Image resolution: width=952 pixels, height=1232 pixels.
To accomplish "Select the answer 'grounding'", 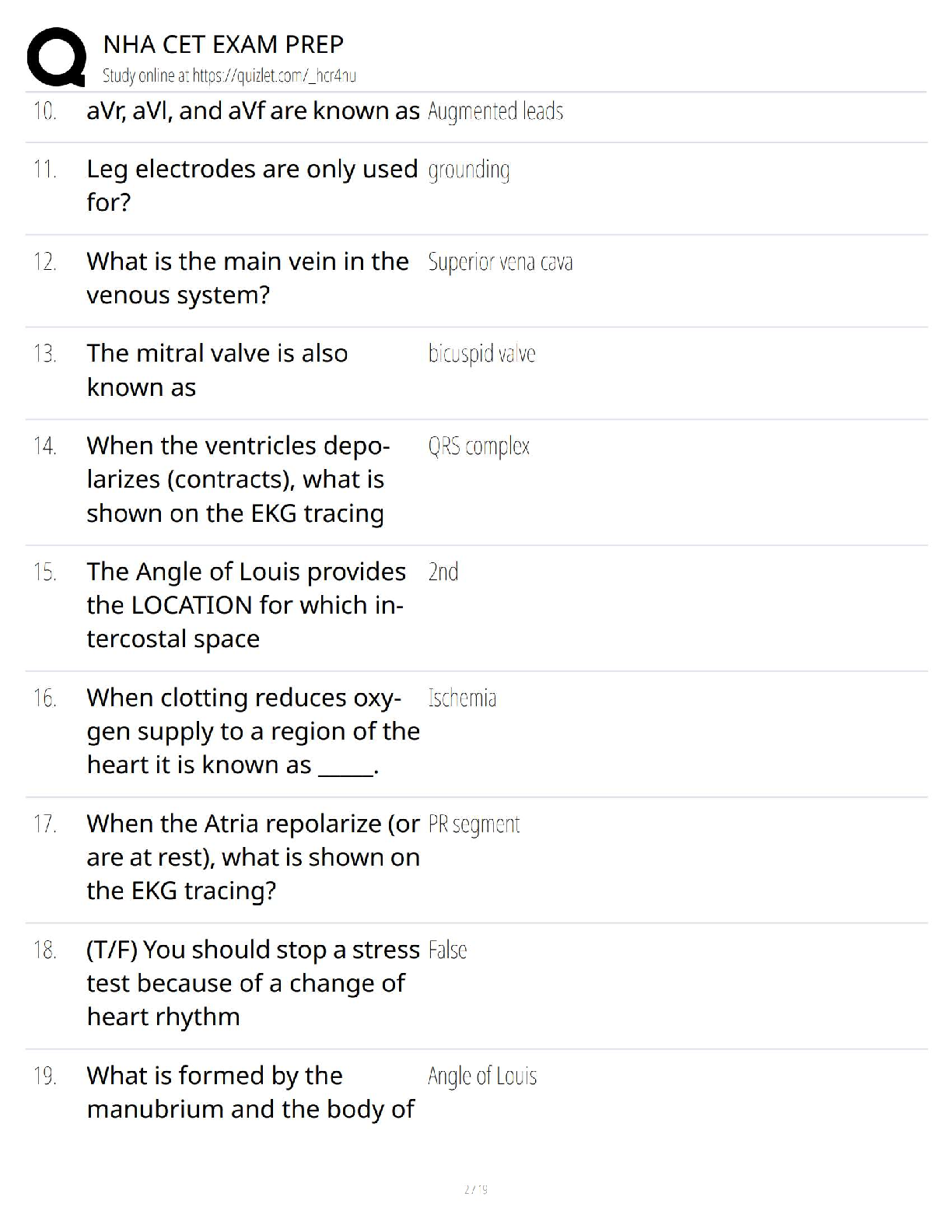I will [469, 170].
